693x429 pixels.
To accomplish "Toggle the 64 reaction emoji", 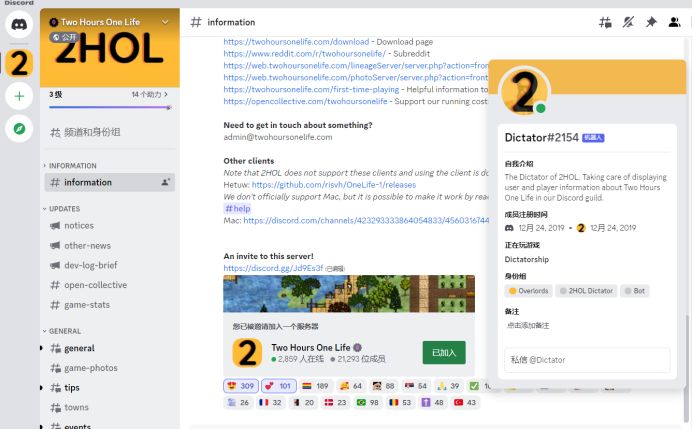I will pyautogui.click(x=351, y=386).
